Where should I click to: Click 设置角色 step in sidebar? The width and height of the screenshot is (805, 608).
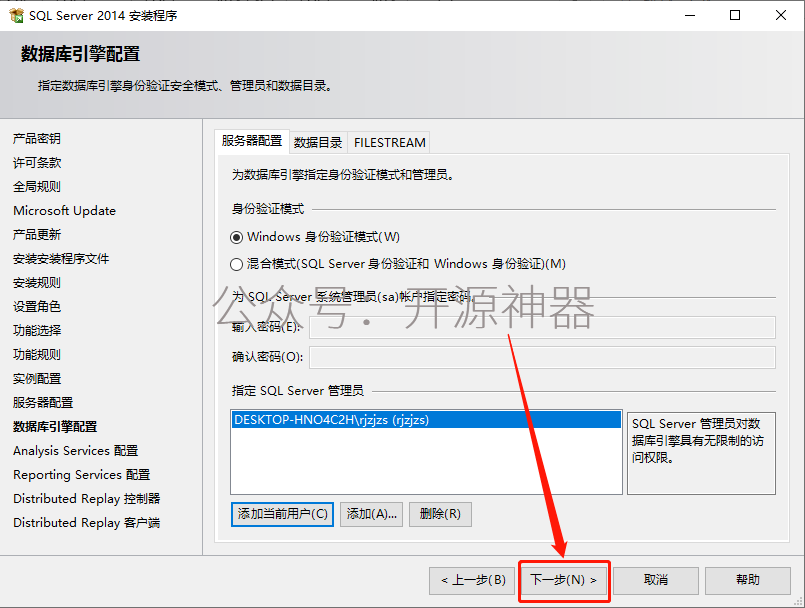37,307
